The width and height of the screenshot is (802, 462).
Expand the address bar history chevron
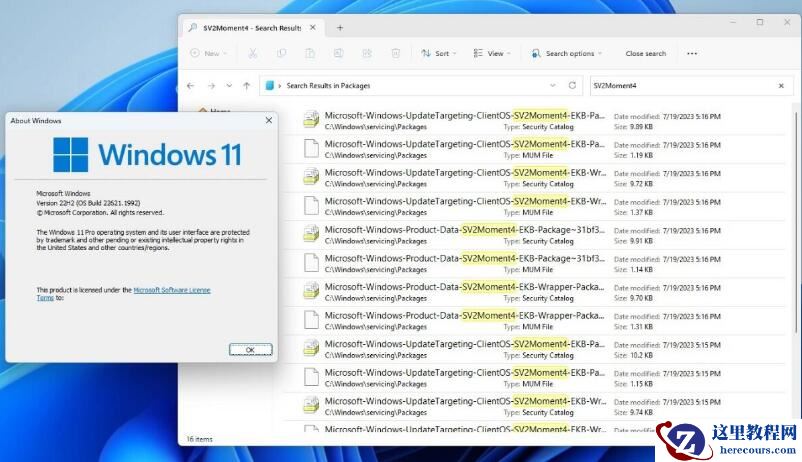553,85
